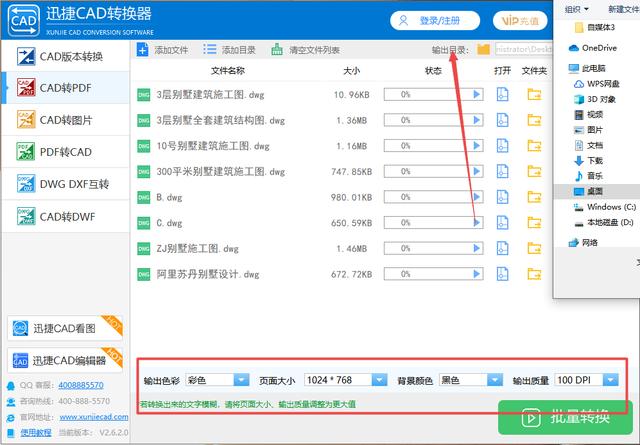640x445 pixels.
Task: Click the progress bar of 阿里苏丹别墅设计.dwg
Action: 433,274
